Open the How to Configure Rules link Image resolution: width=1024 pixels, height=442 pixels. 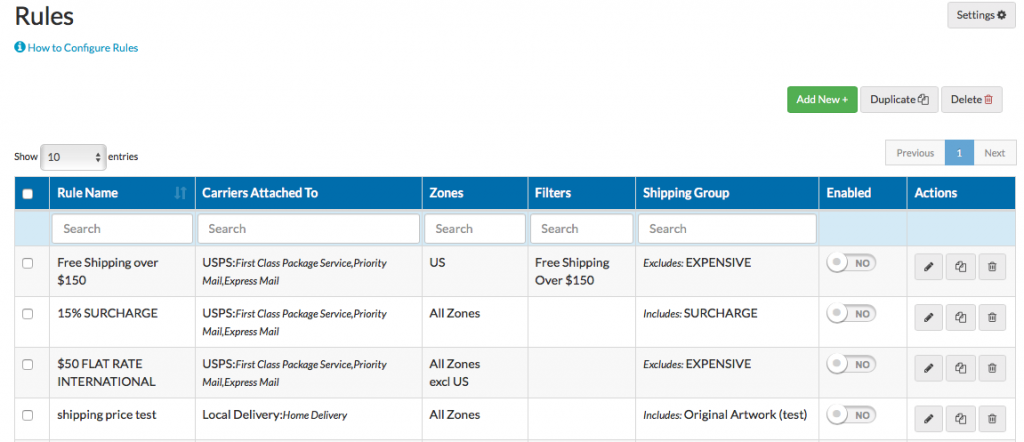tap(76, 48)
